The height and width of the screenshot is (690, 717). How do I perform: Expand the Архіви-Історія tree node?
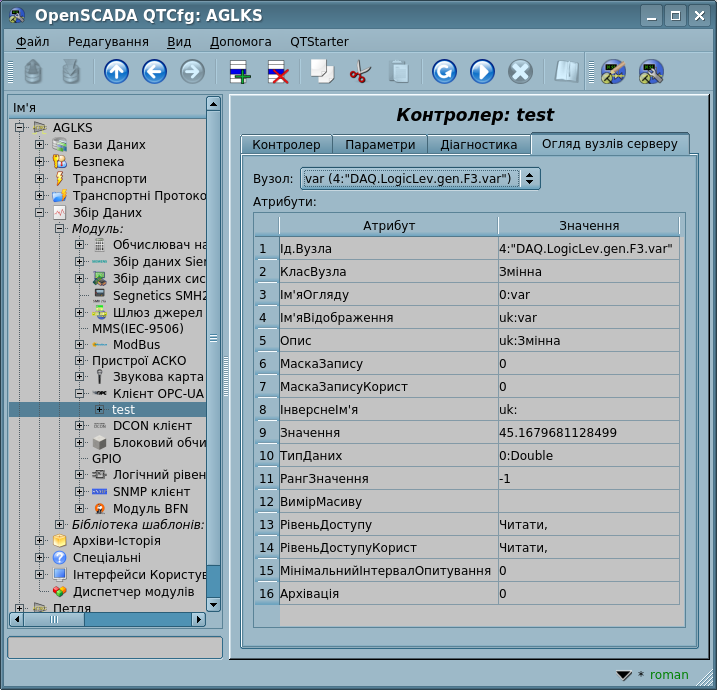(40, 541)
